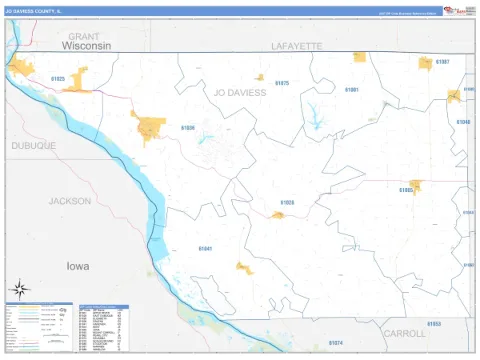Click the yellow line swatch in legend
The width and height of the screenshot is (480, 360).
29,307
